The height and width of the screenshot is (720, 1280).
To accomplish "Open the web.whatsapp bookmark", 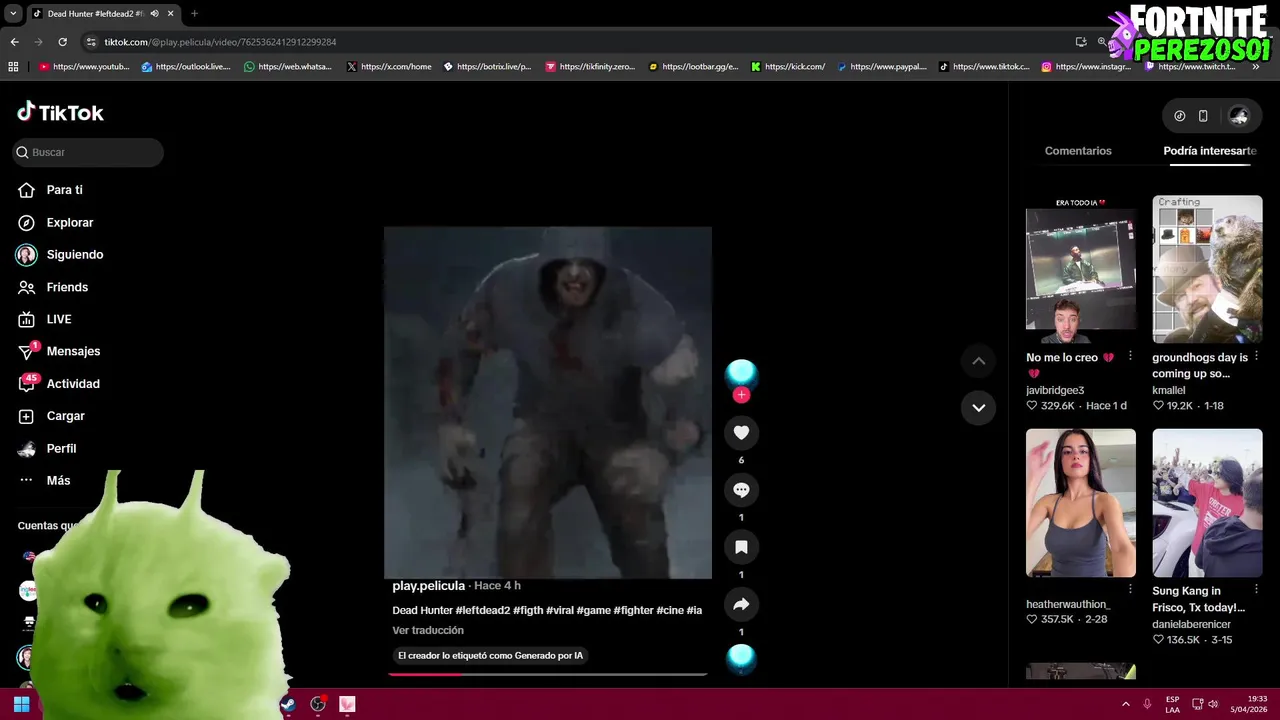I will [x=287, y=67].
